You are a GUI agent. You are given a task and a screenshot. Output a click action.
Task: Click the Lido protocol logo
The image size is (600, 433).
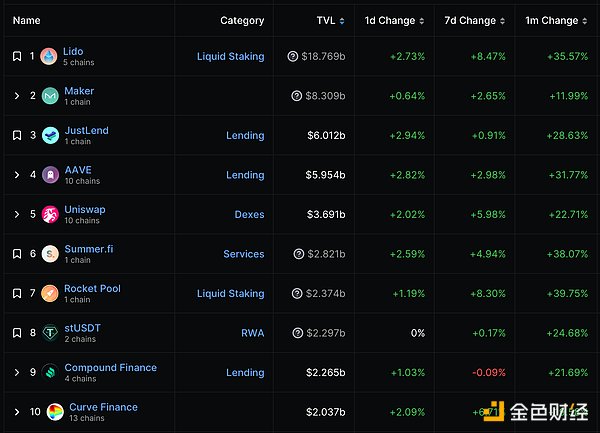pyautogui.click(x=49, y=57)
